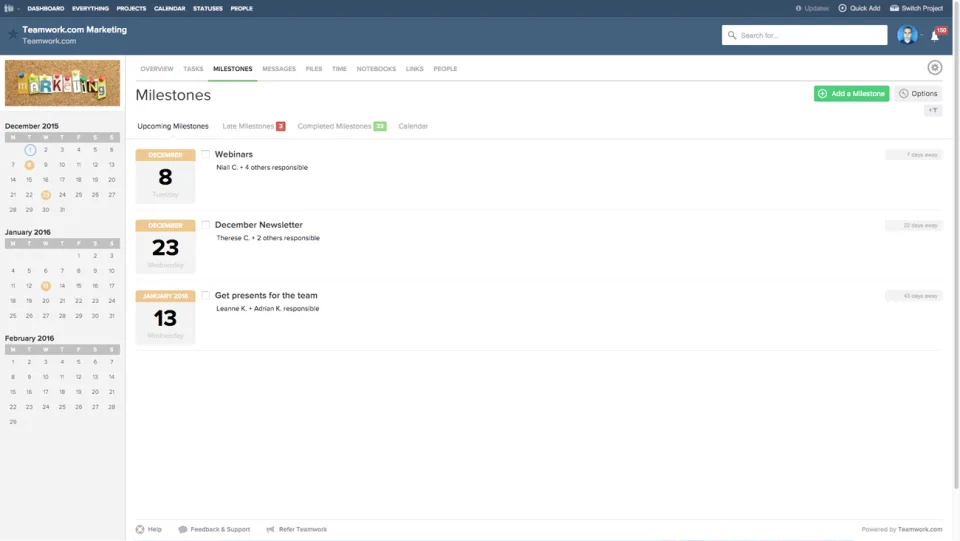Viewport: 960px width, 541px height.
Task: Switch to milestones Calender view
Action: pos(413,126)
